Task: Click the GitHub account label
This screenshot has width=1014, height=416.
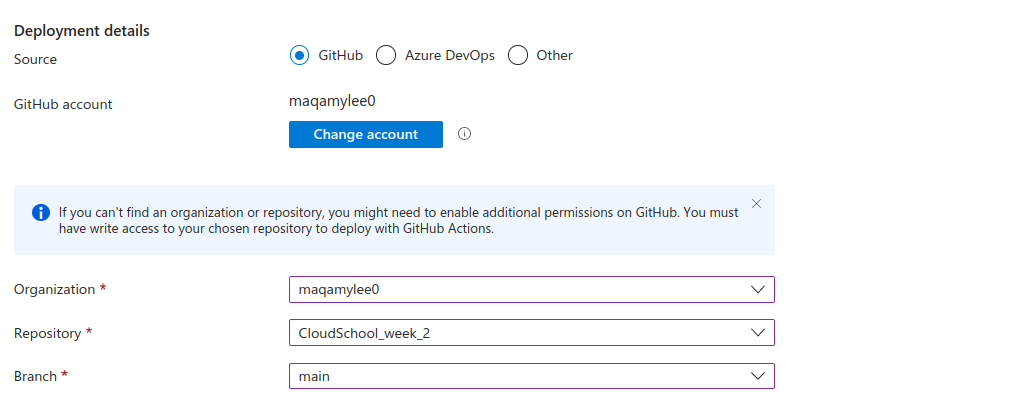Action: 63,104
